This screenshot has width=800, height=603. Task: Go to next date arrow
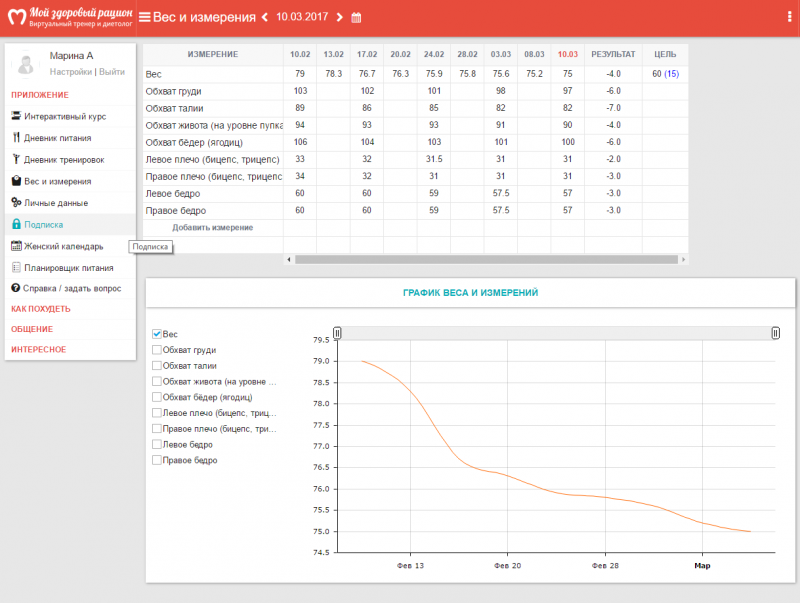pyautogui.click(x=340, y=17)
